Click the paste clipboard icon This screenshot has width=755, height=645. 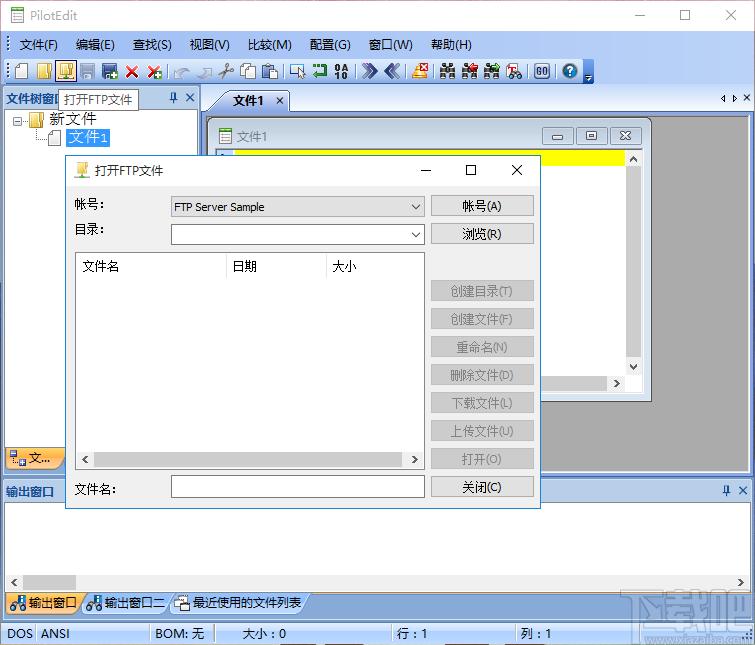click(x=270, y=71)
